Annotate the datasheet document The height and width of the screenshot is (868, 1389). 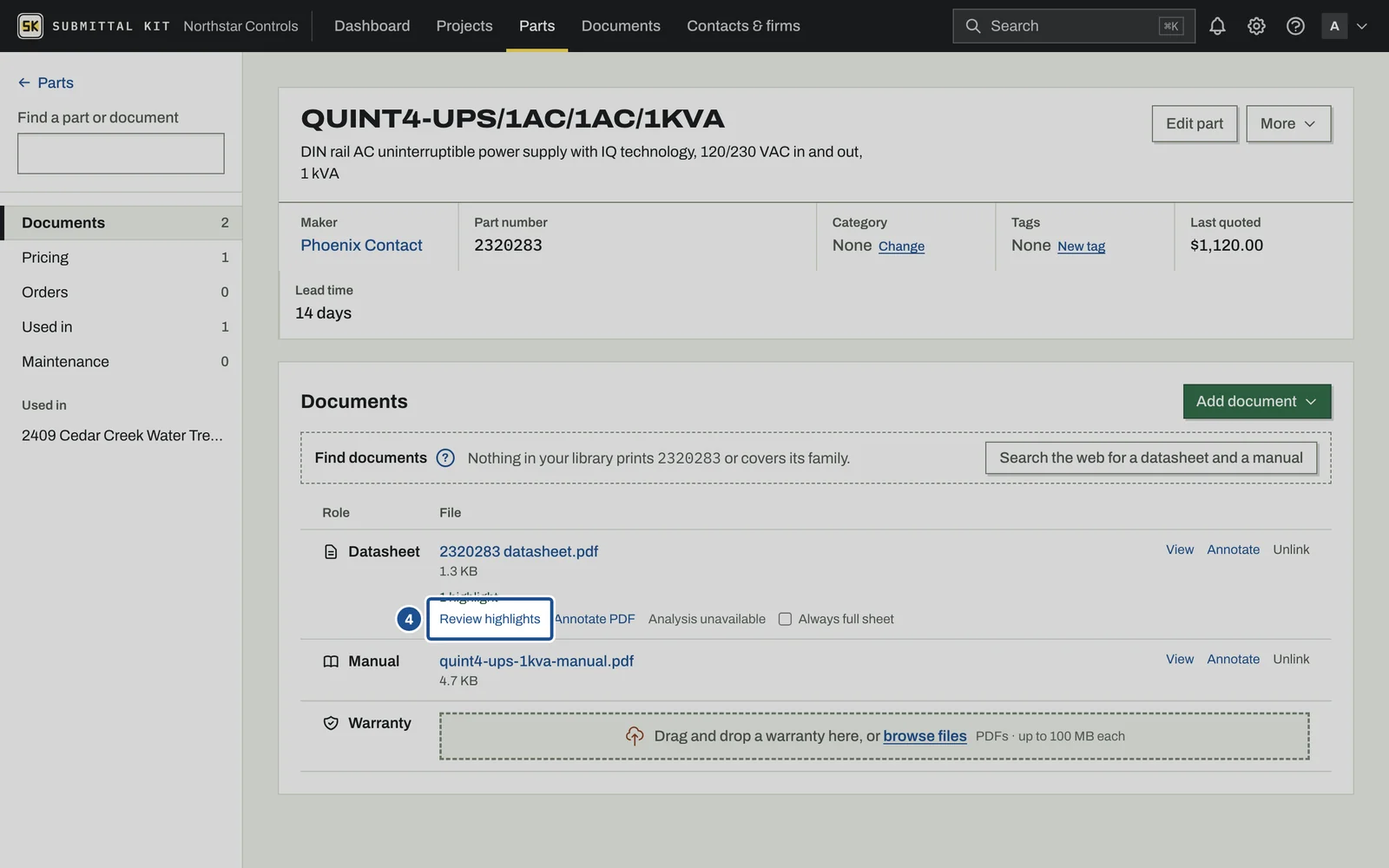pyautogui.click(x=1233, y=549)
